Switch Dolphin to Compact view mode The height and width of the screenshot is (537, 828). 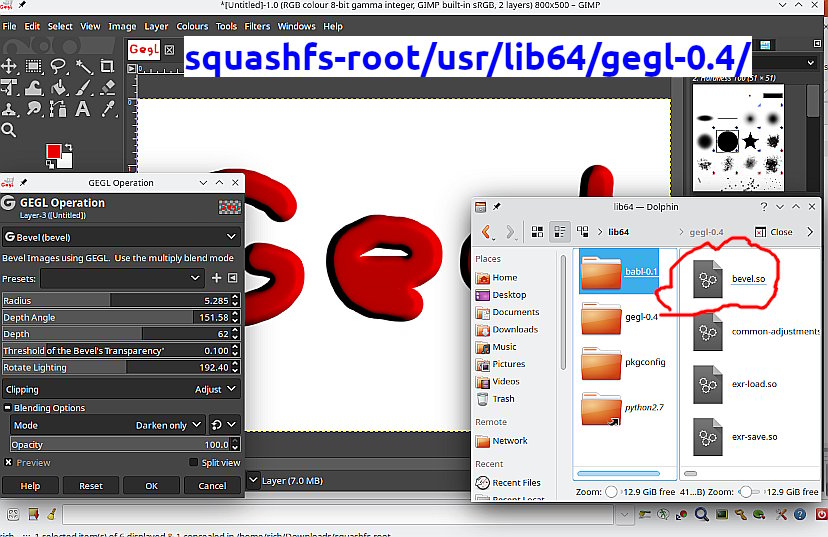coord(560,232)
